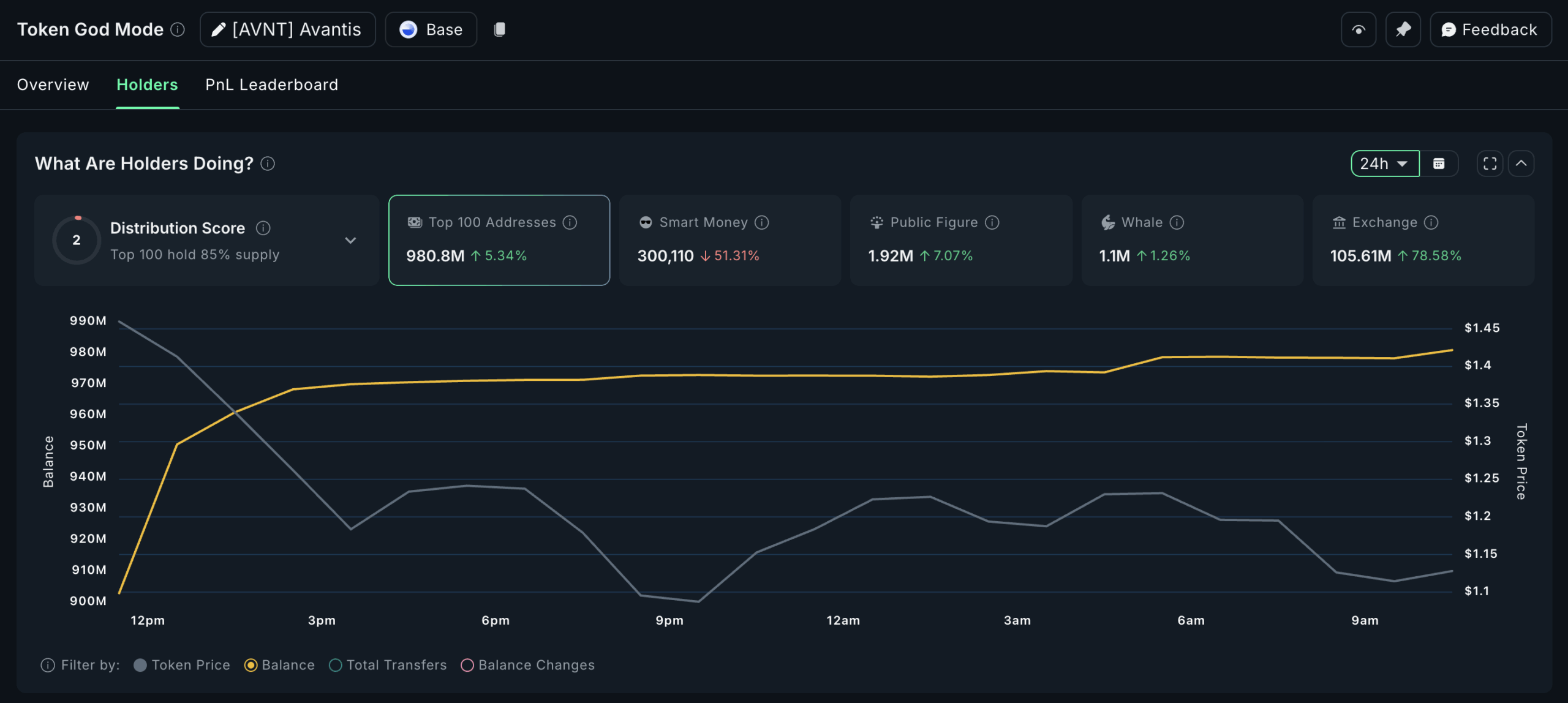Click the pin icon in the top bar
The height and width of the screenshot is (703, 1568).
pos(1403,29)
